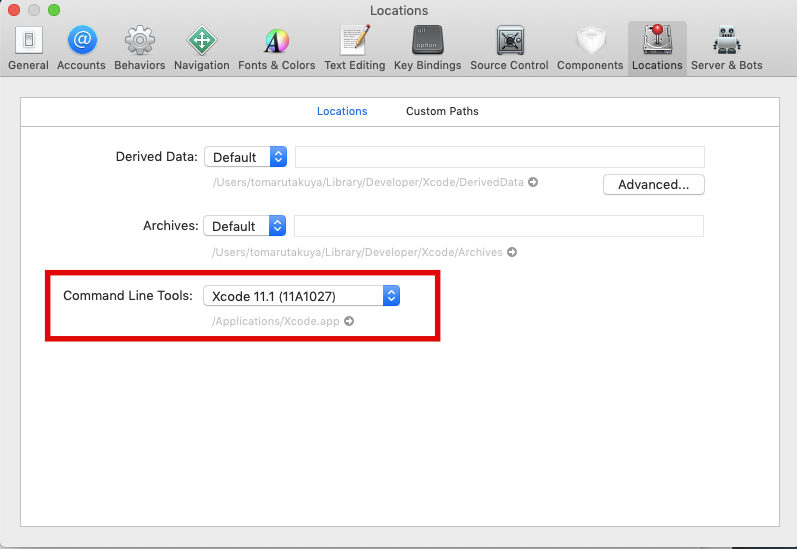This screenshot has height=549, width=797.
Task: Reveal Archives folder via arrow icon
Action: [x=512, y=252]
